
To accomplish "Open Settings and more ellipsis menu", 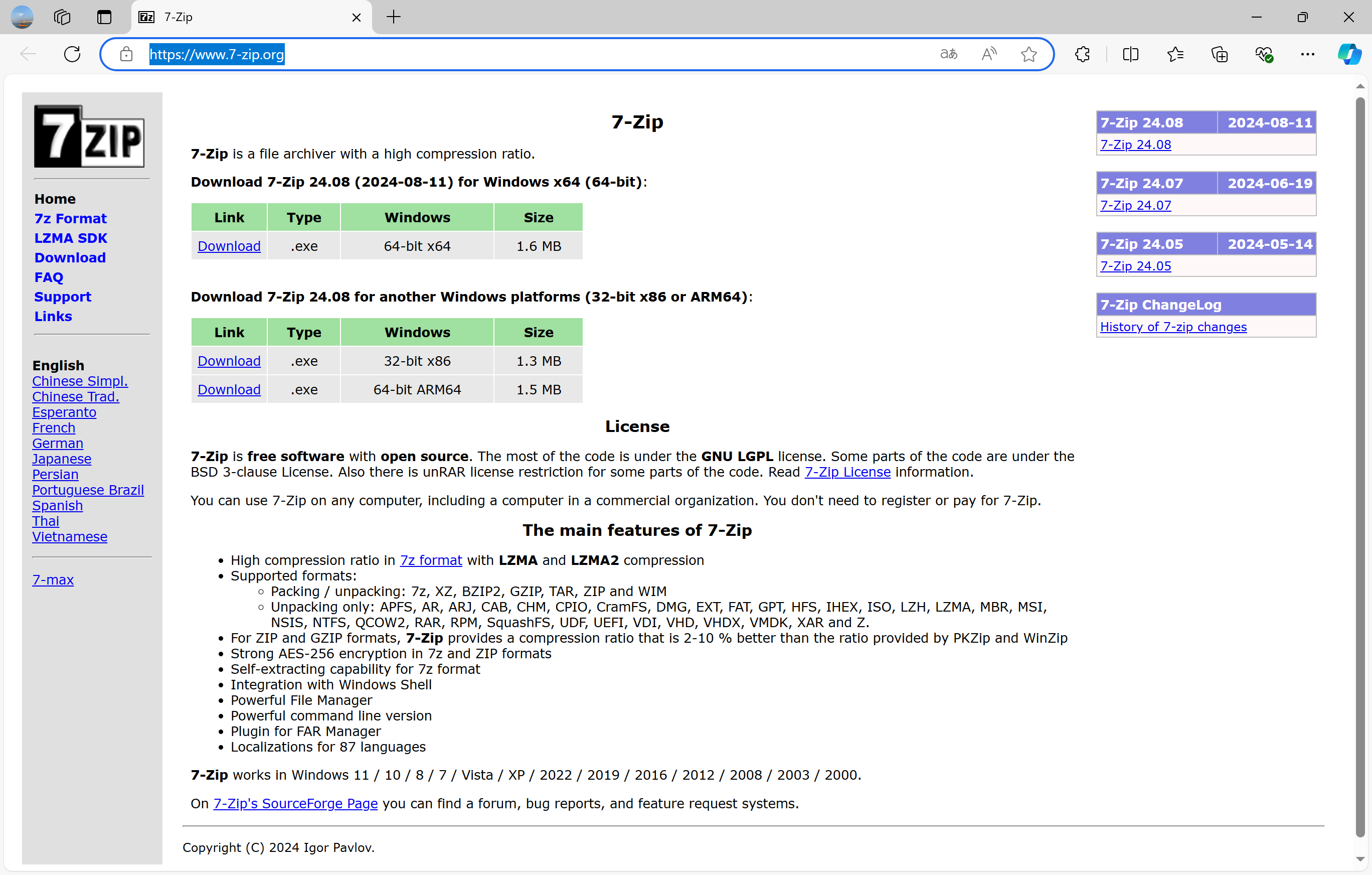I will pyautogui.click(x=1308, y=54).
